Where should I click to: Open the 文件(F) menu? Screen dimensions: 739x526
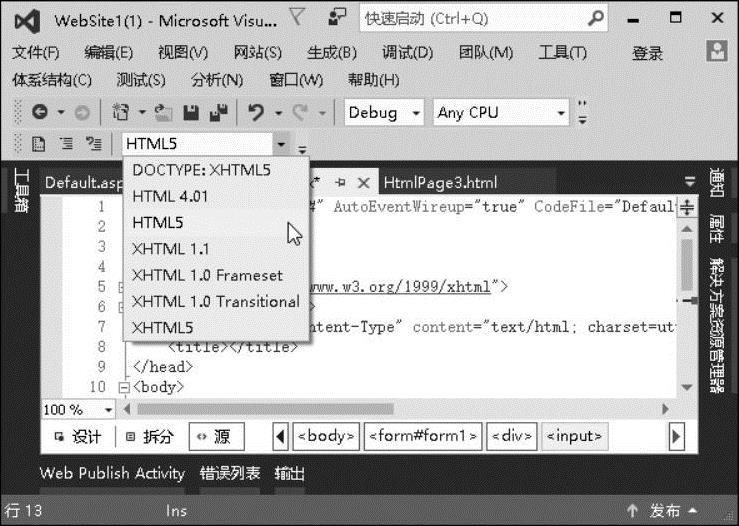point(36,52)
